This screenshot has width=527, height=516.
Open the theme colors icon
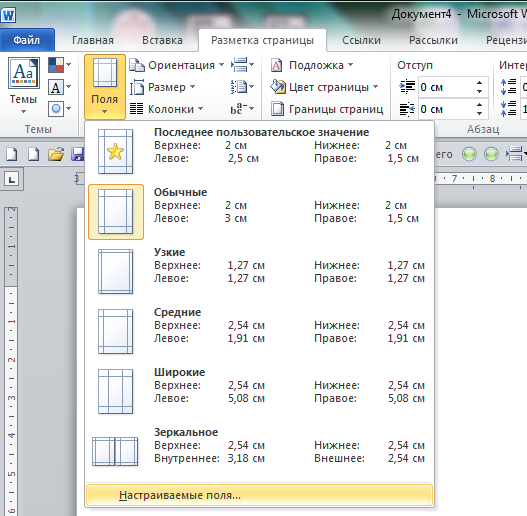pos(59,65)
